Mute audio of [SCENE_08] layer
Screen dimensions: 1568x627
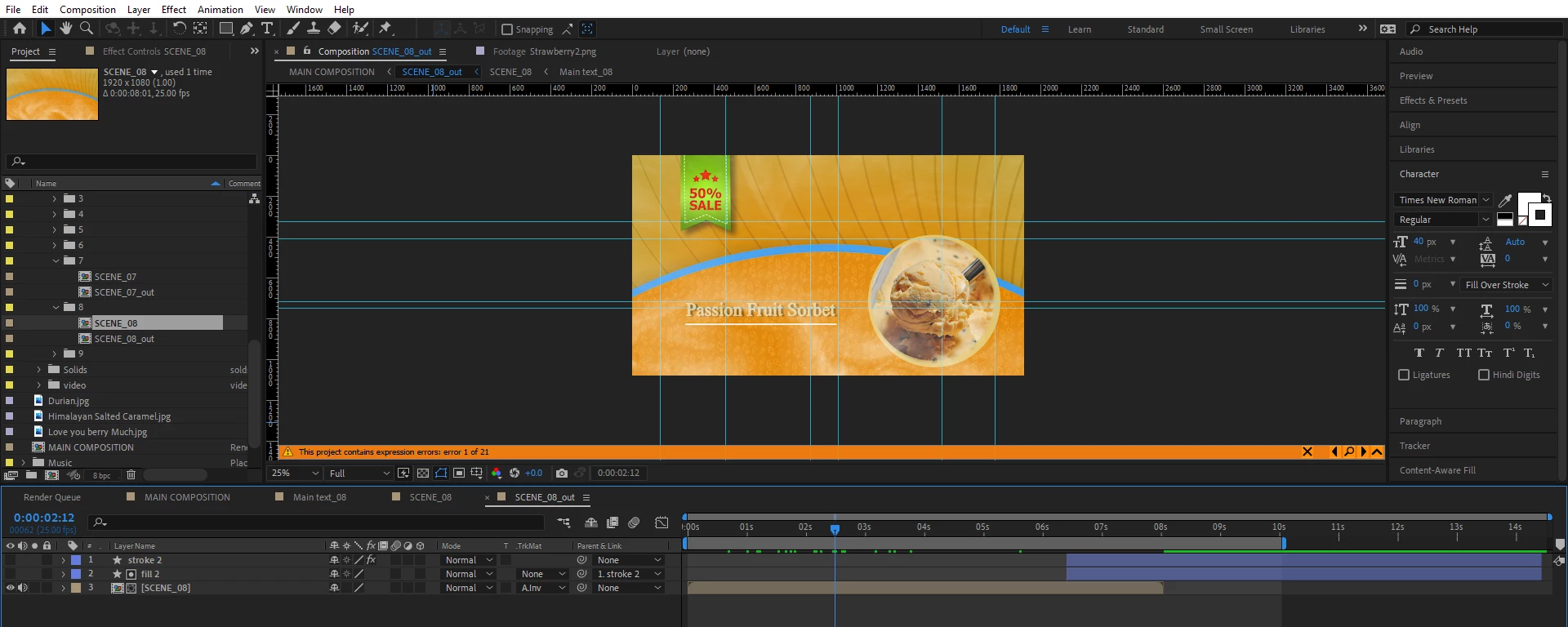(23, 588)
